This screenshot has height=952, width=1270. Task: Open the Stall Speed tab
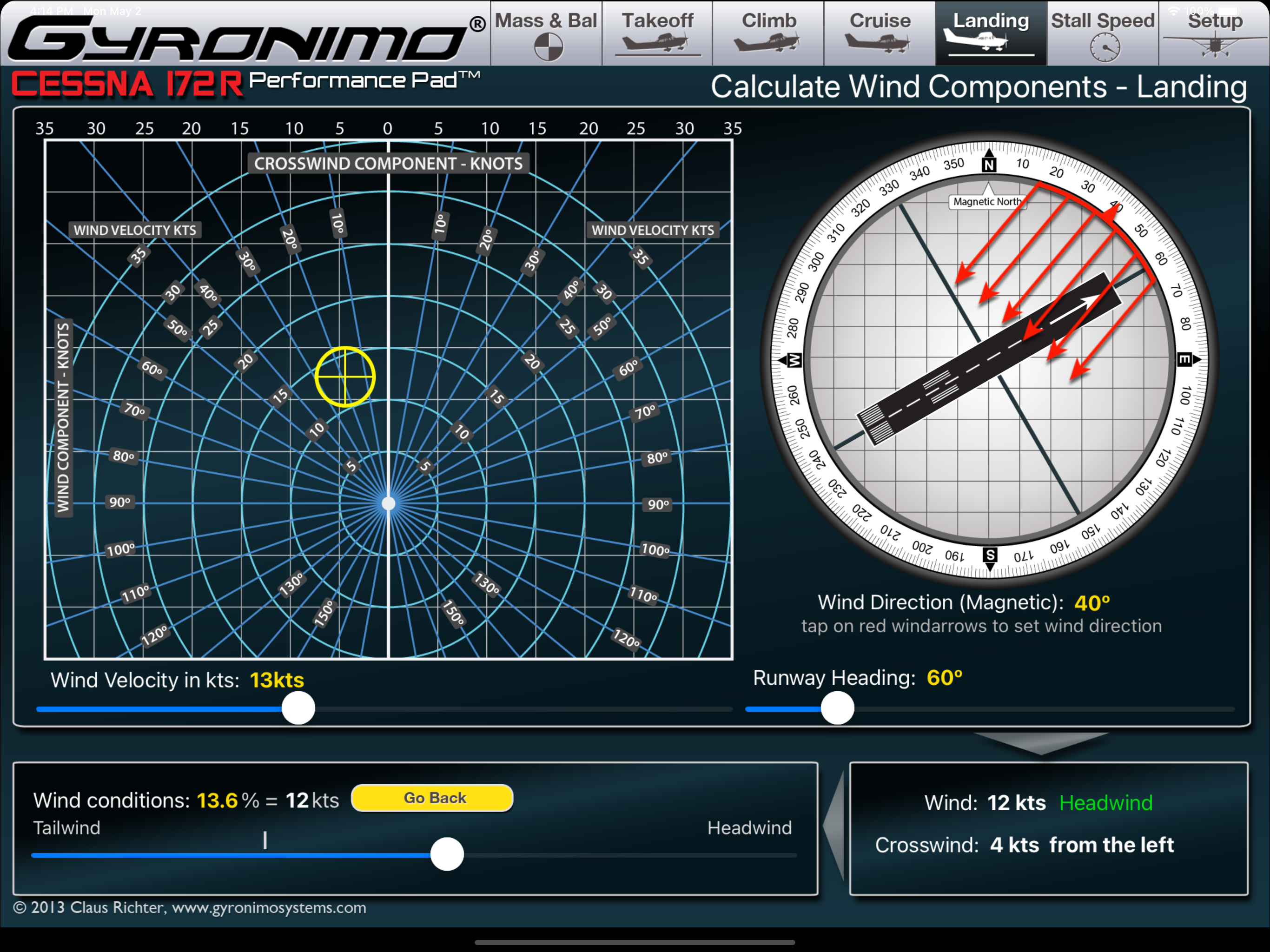pos(1102,33)
